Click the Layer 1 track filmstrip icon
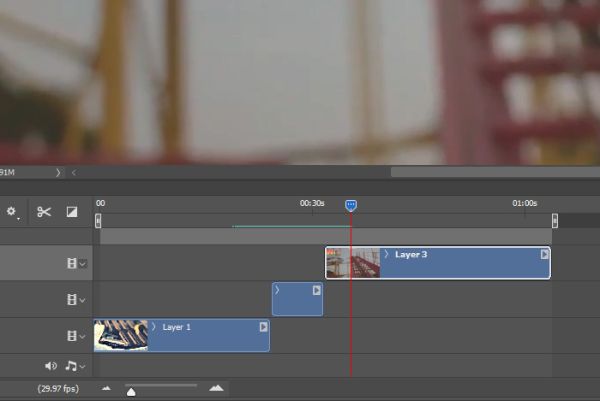 click(72, 336)
